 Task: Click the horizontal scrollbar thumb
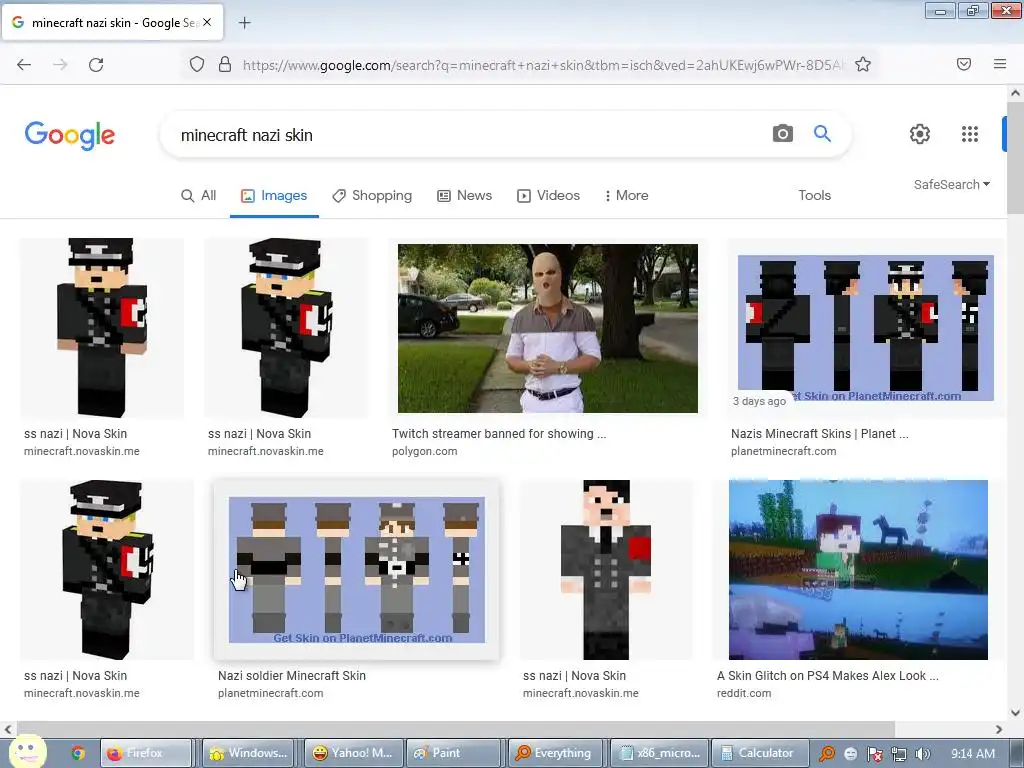456,729
